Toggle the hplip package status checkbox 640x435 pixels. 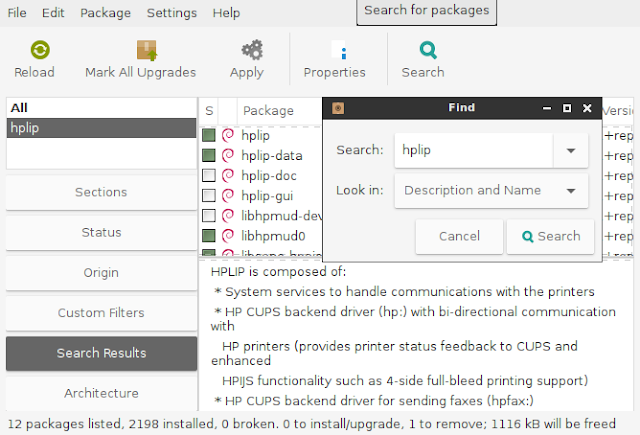pyautogui.click(x=209, y=135)
